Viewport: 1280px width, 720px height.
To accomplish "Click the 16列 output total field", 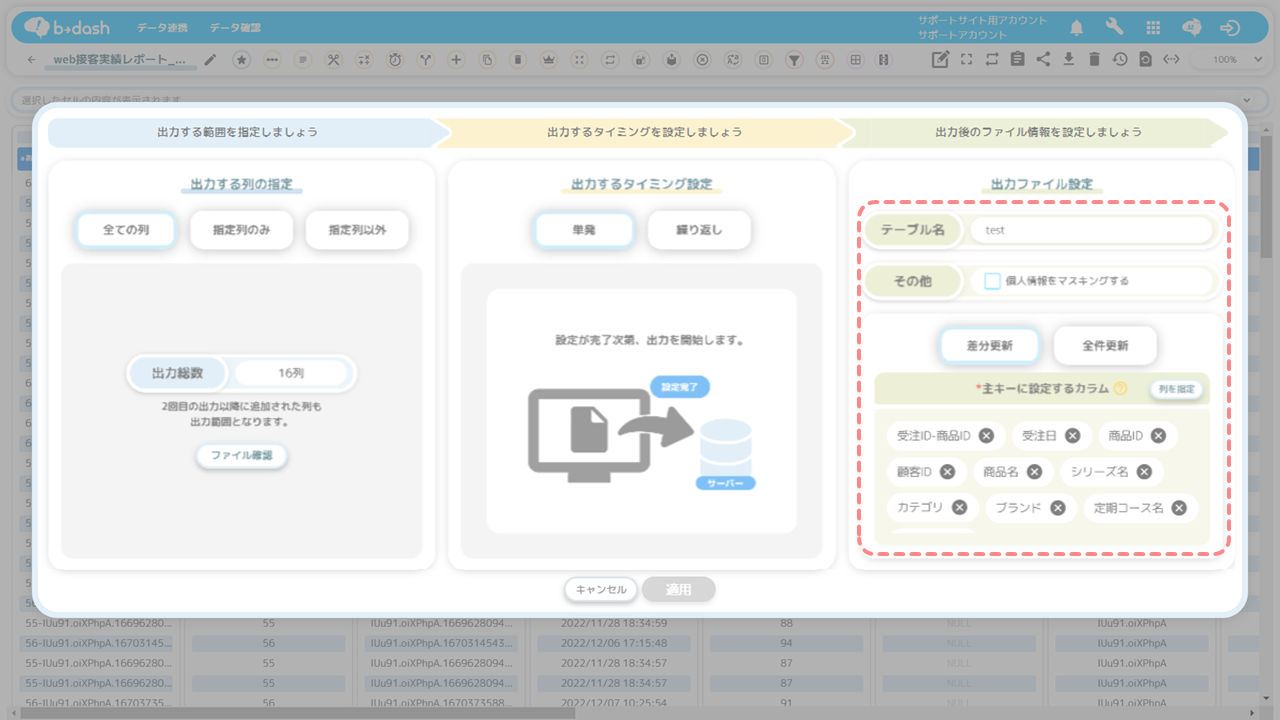I will 291,373.
